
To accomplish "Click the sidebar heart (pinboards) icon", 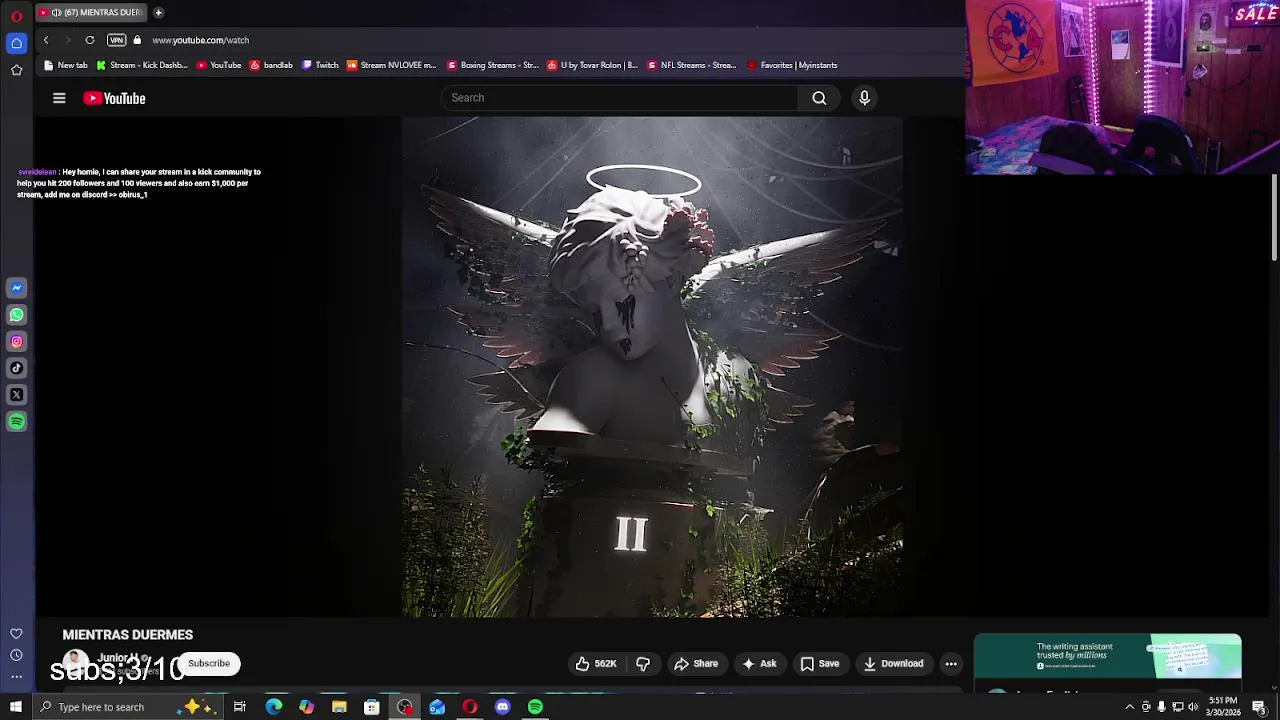I will point(16,634).
